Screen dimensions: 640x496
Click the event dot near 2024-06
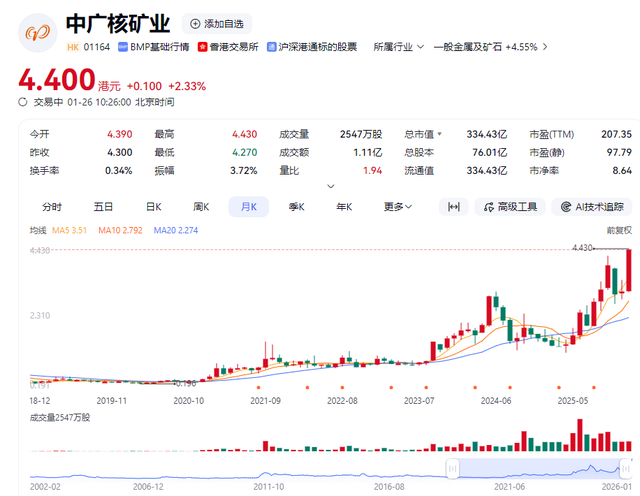[x=510, y=387]
